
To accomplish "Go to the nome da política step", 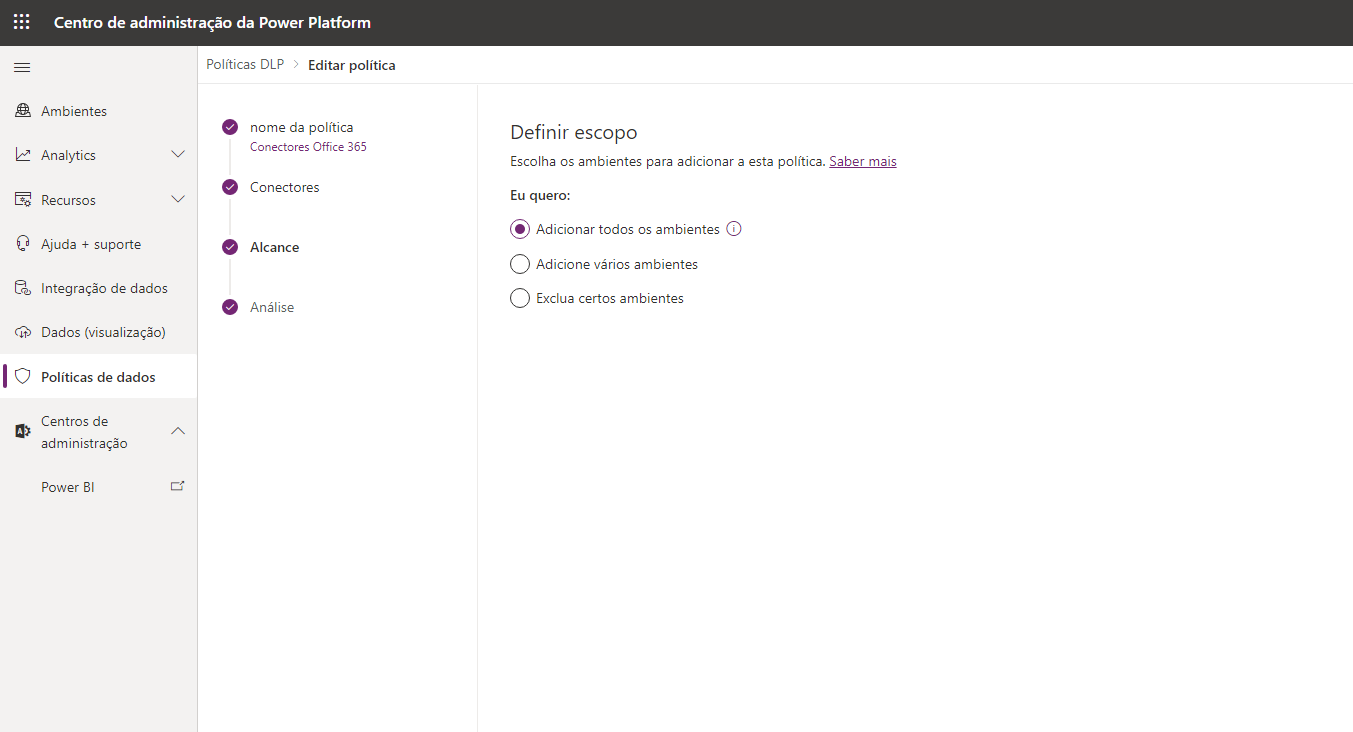I will coord(301,127).
